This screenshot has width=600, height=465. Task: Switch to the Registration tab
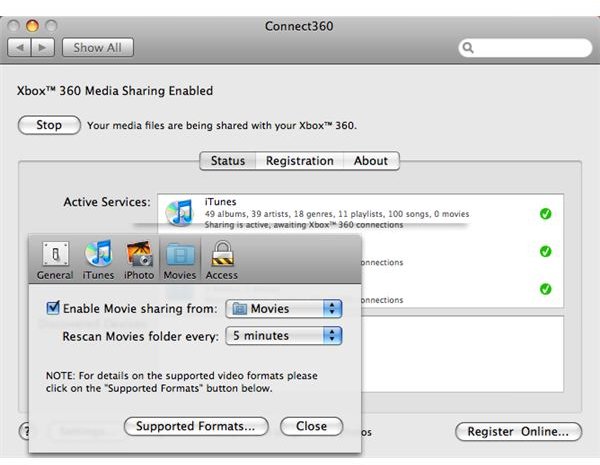(x=300, y=161)
